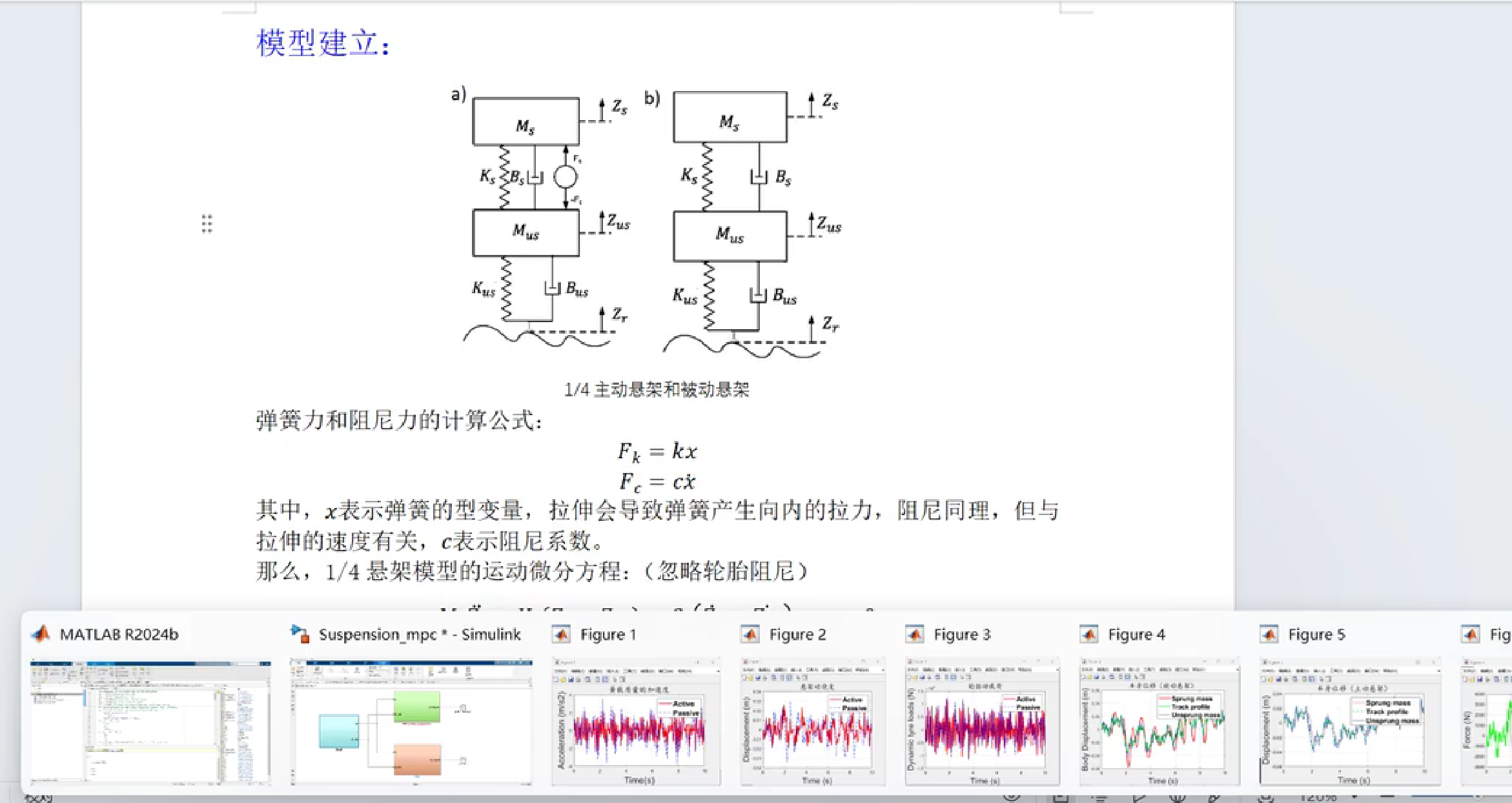Click the six-dot paragraph drag handle

[207, 224]
